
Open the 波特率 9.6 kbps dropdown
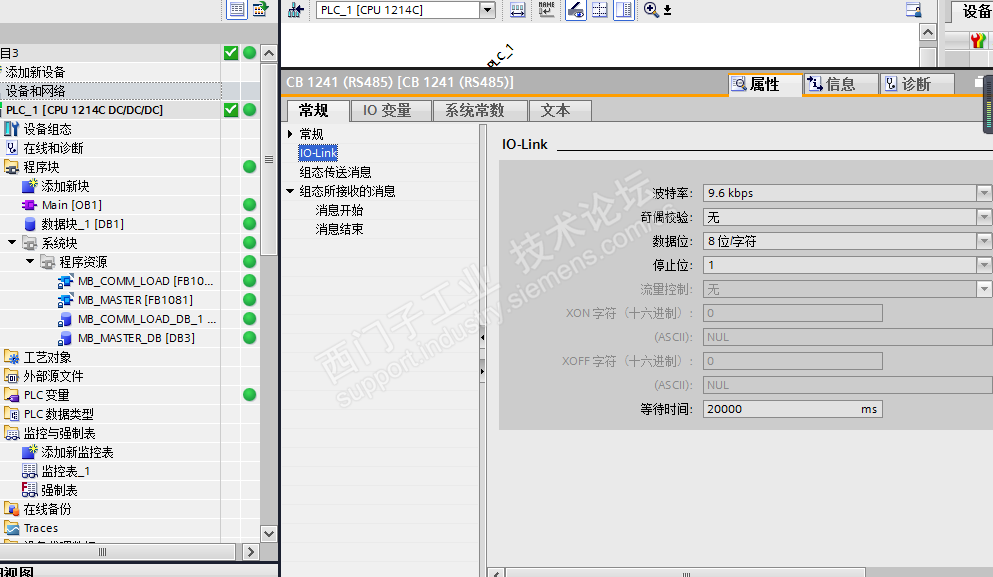(x=983, y=193)
